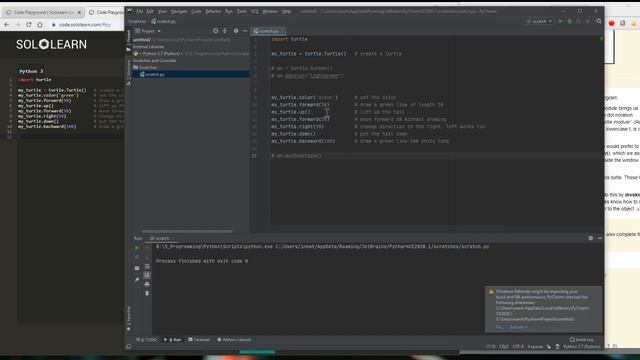The width and height of the screenshot is (640, 360).
Task: Open the Help menu
Action: tap(287, 11)
